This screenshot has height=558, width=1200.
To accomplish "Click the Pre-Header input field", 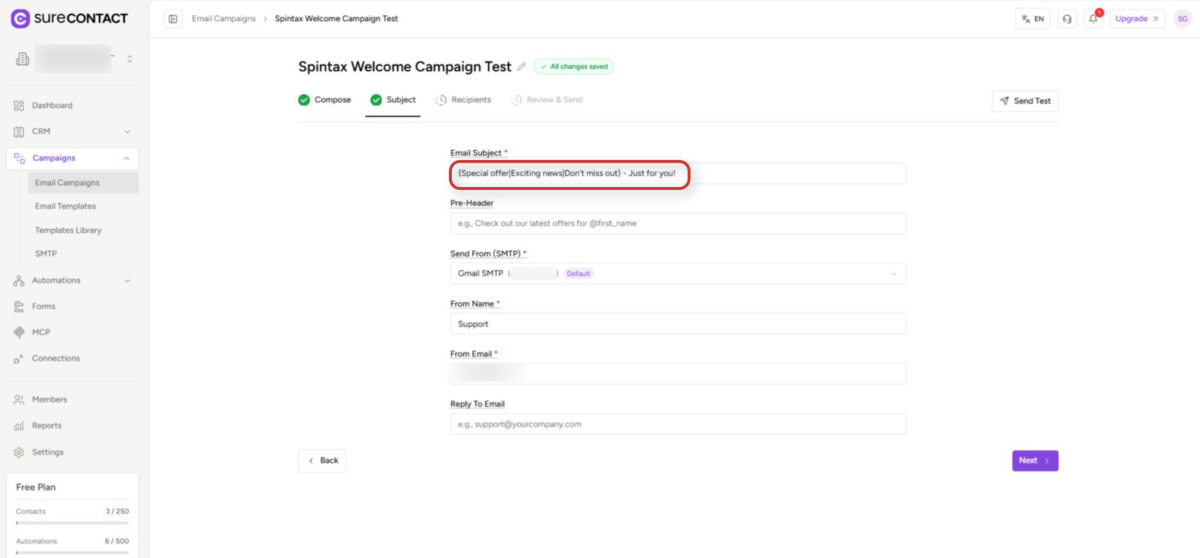I will click(x=678, y=223).
